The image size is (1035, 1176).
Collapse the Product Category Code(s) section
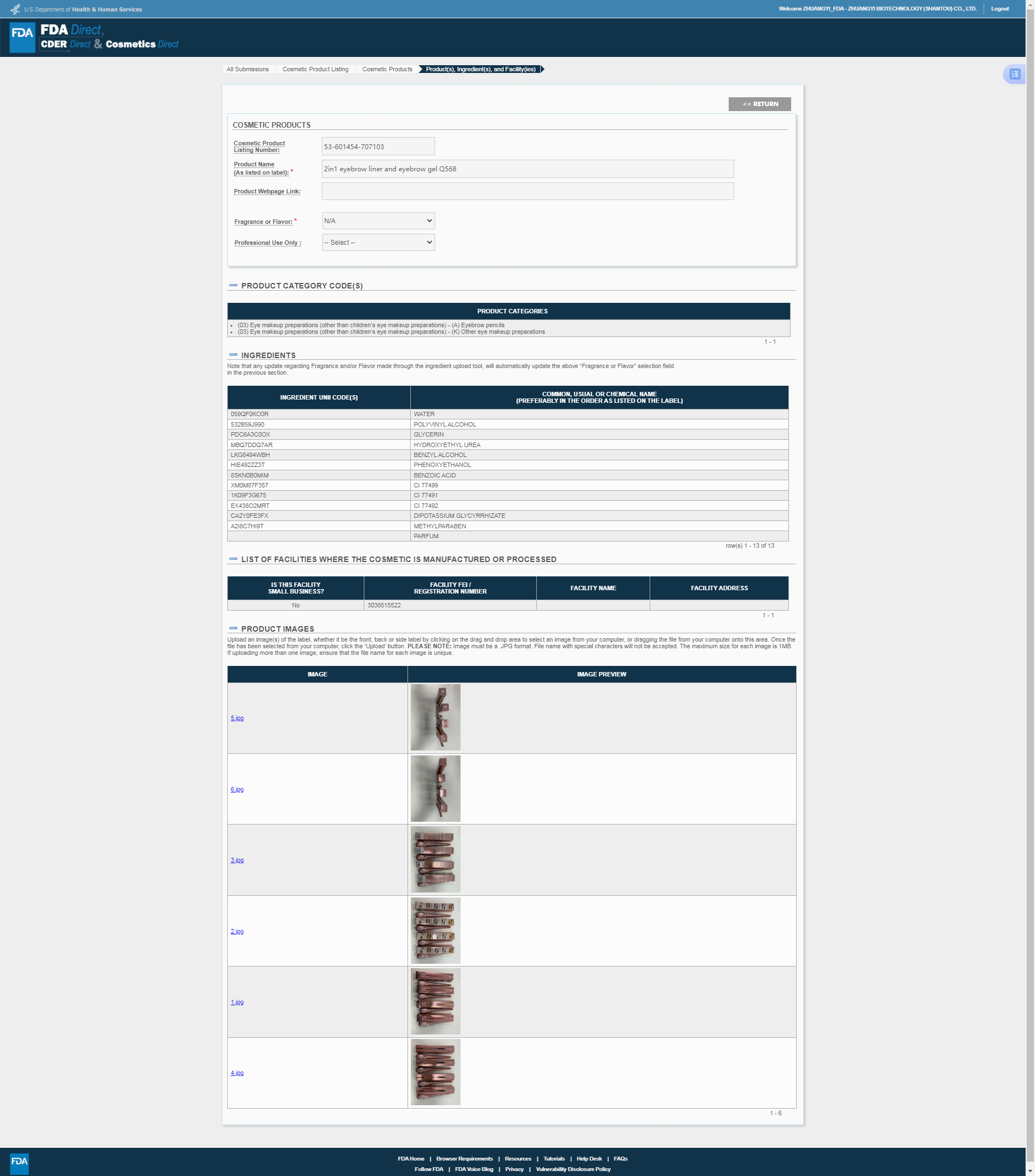tap(233, 285)
